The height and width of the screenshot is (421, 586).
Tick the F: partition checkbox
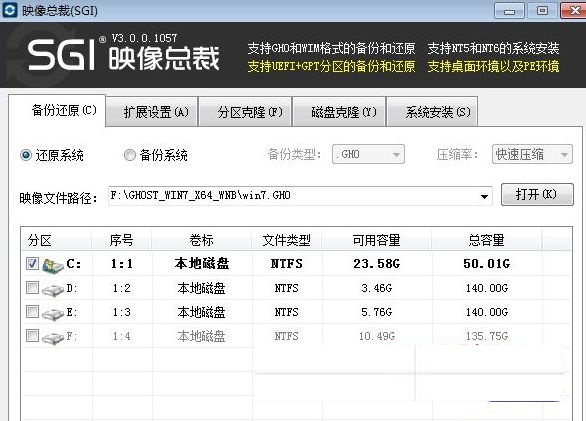click(32, 335)
